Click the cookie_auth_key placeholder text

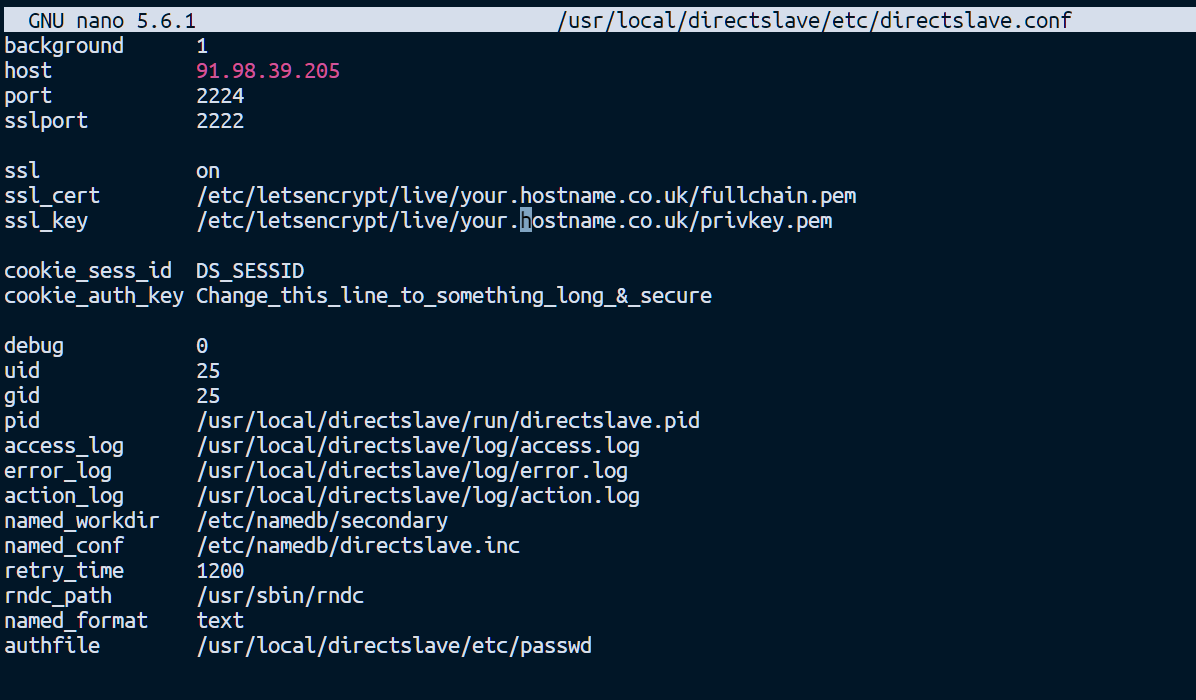click(454, 296)
